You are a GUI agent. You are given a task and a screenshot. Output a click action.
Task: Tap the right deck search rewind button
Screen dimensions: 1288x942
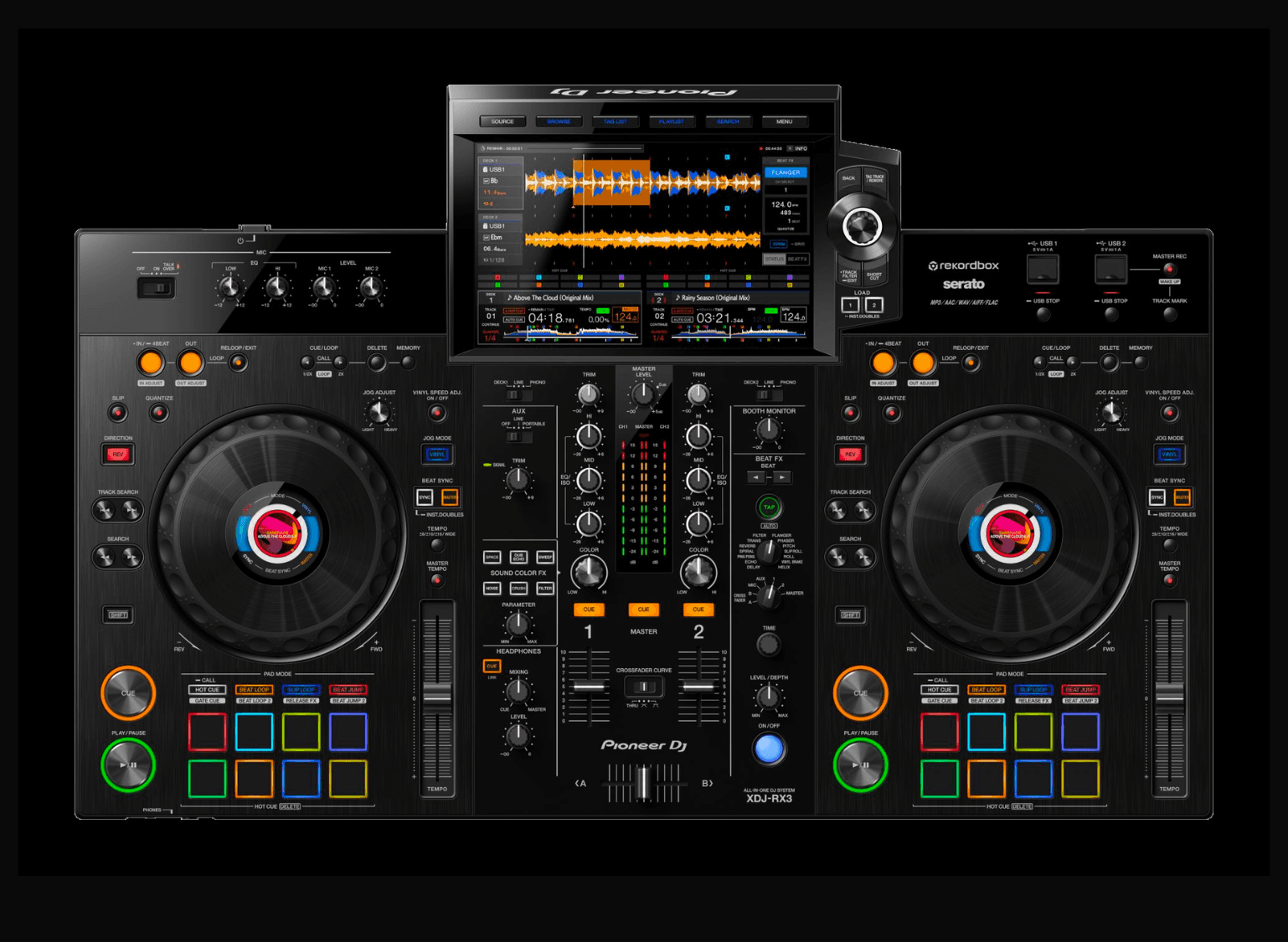[837, 557]
